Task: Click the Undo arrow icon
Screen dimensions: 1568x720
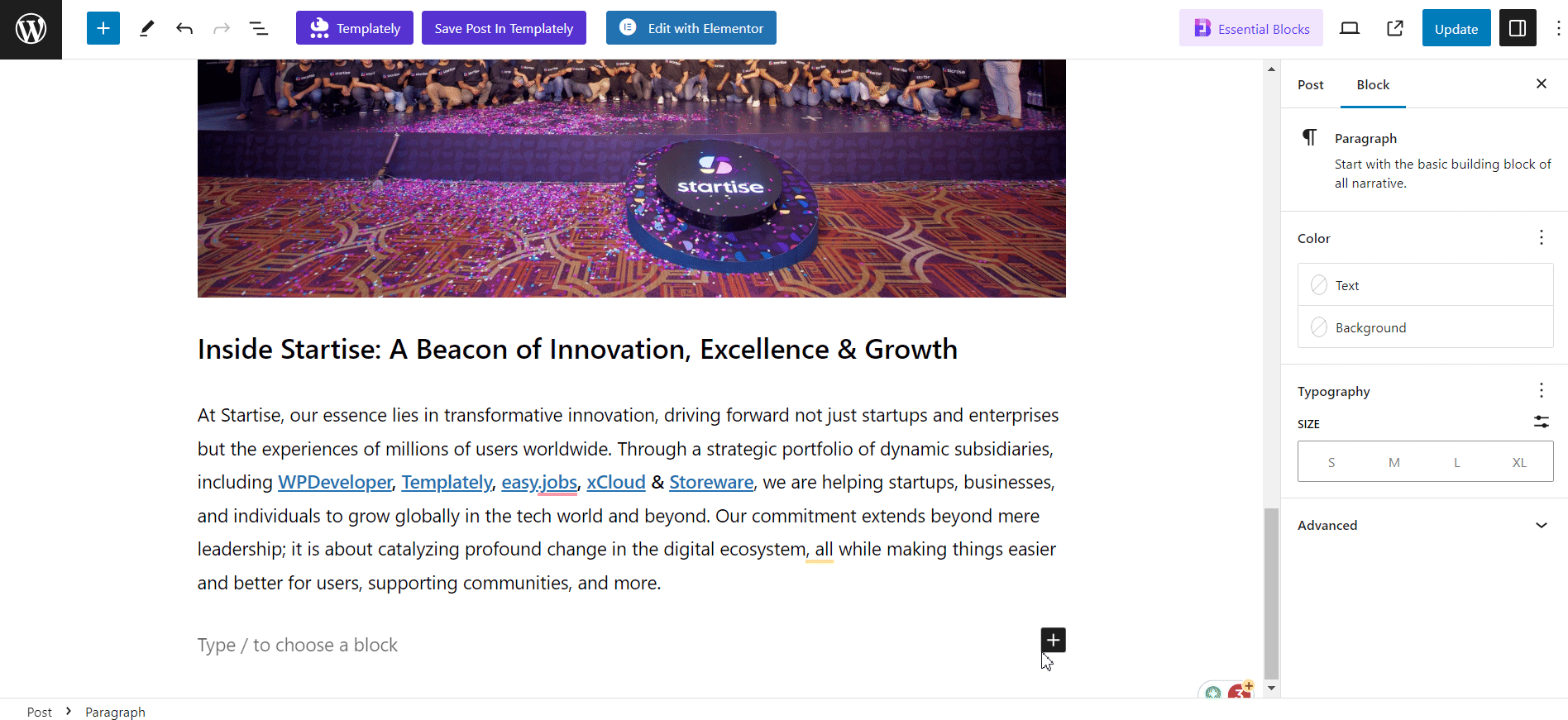Action: pos(184,28)
